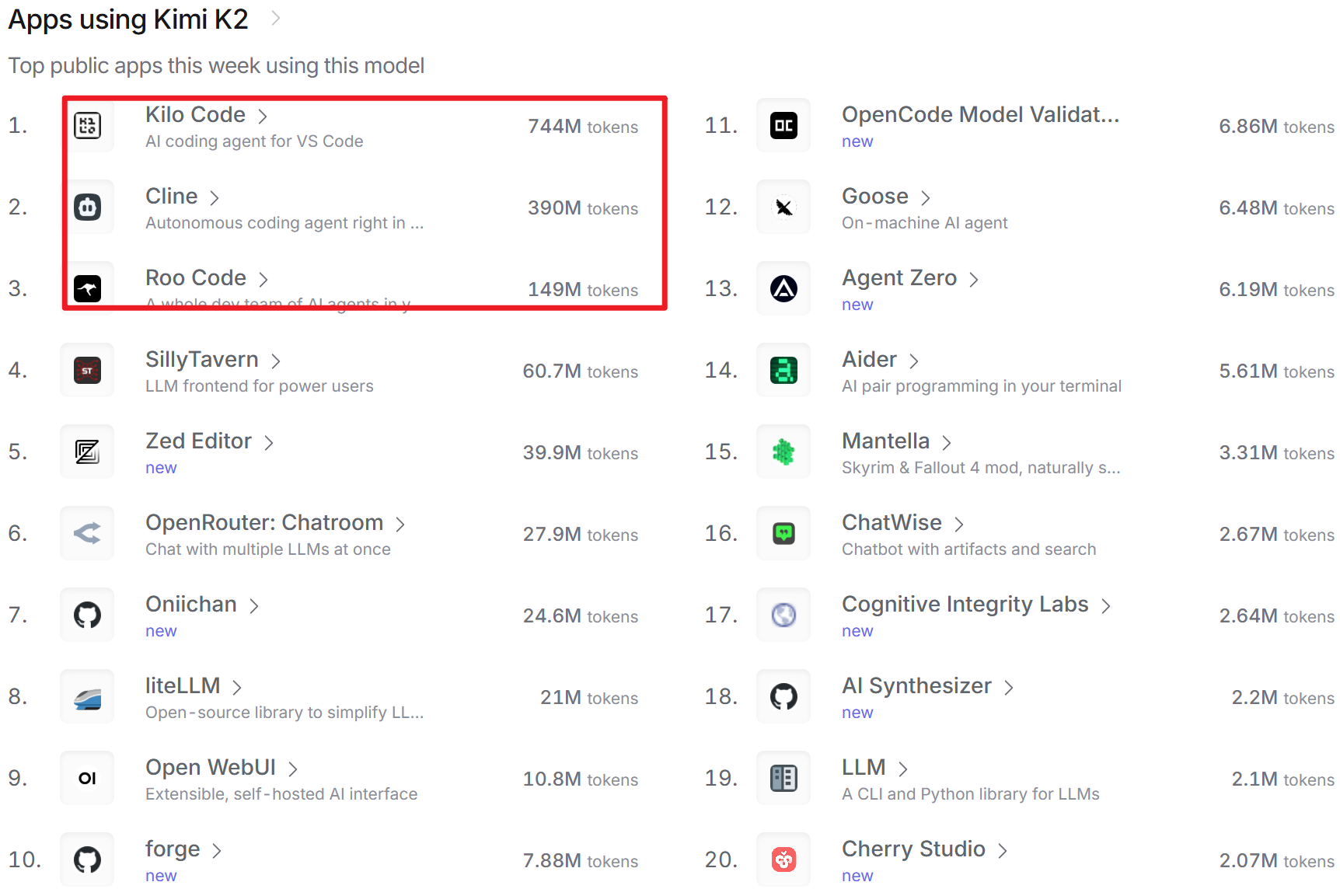Click the Goose app icon
Screen dimensions: 1340x896
coord(783,207)
